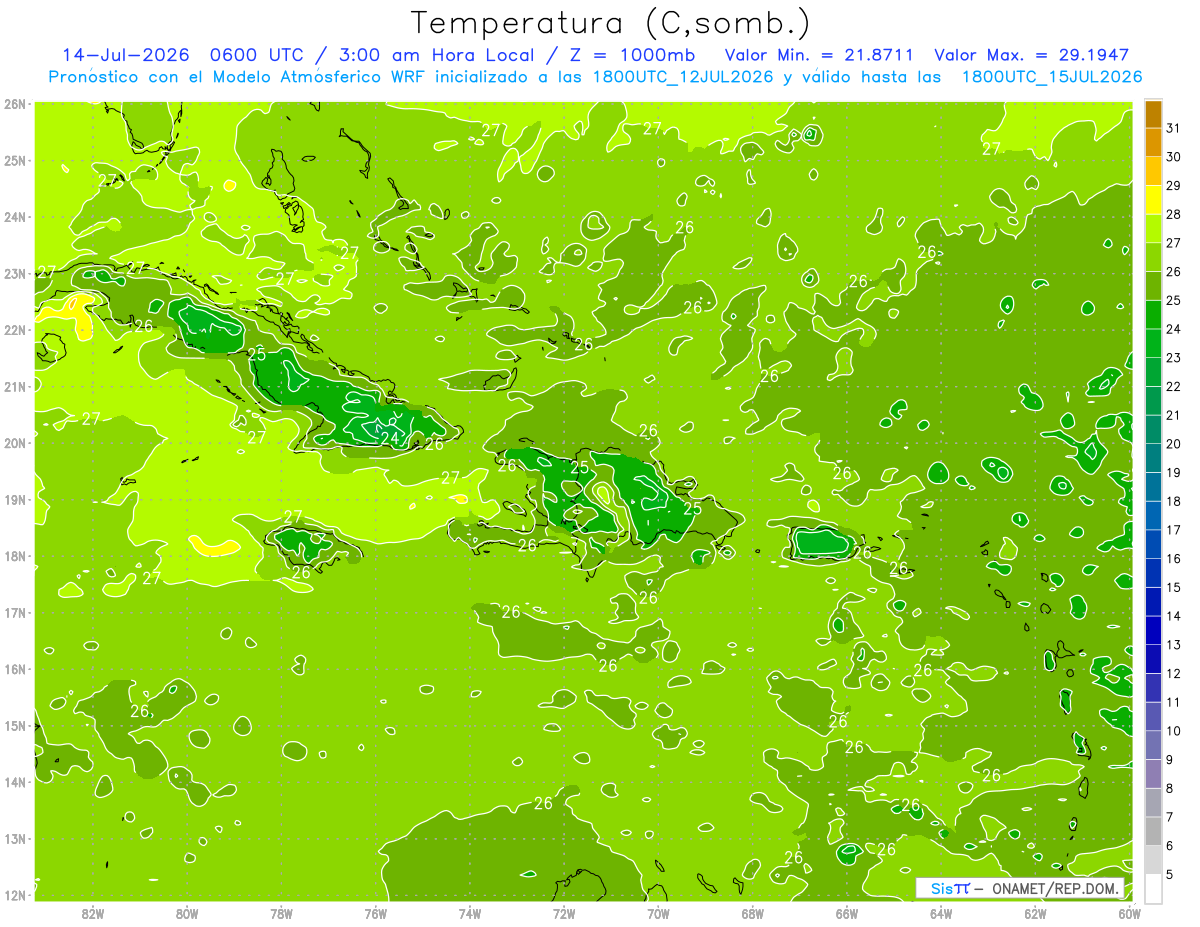1200x927 pixels.
Task: Click the '66W' longitude axis label
Action: [x=847, y=913]
